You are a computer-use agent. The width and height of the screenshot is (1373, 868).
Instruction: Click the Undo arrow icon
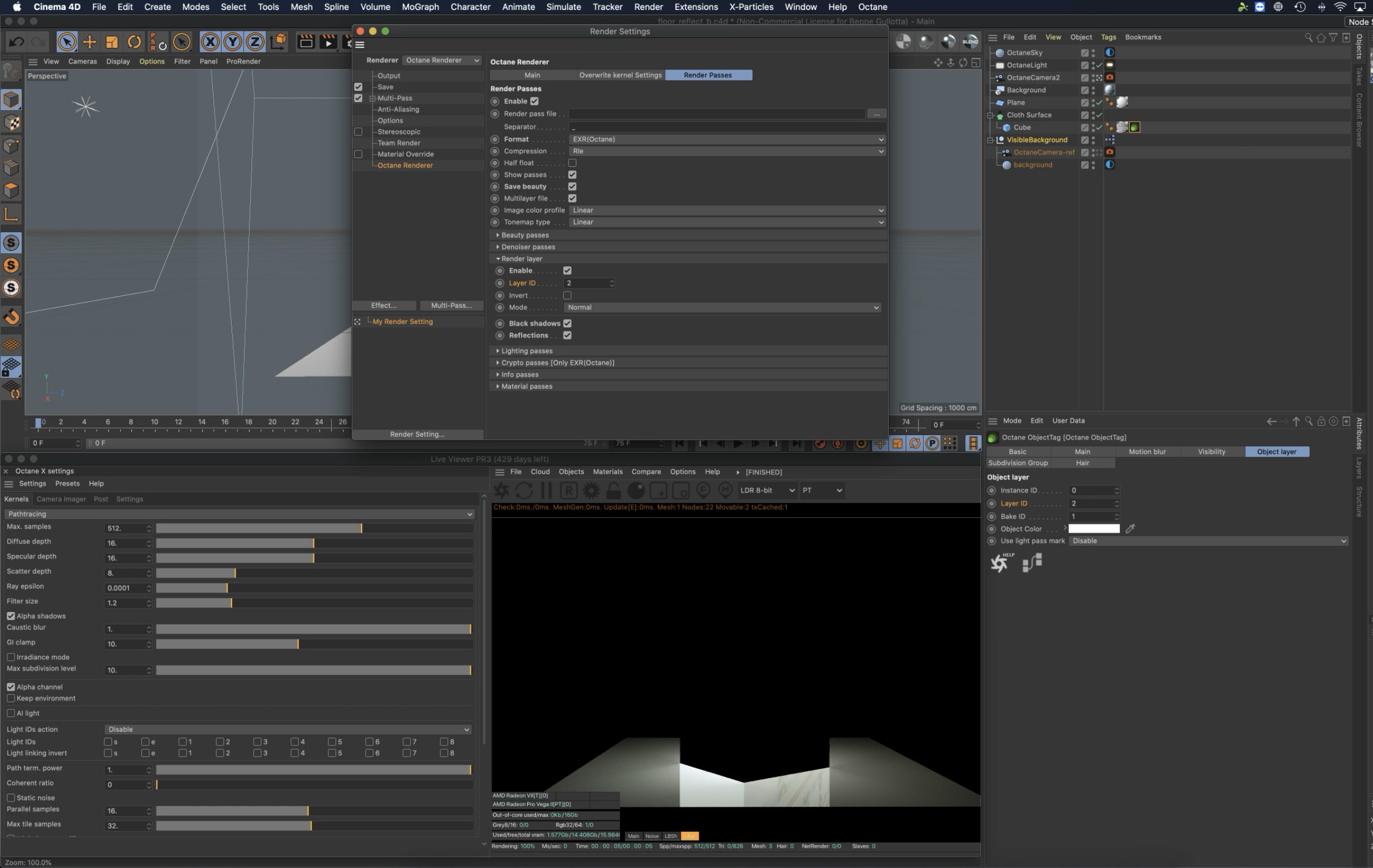[x=16, y=41]
